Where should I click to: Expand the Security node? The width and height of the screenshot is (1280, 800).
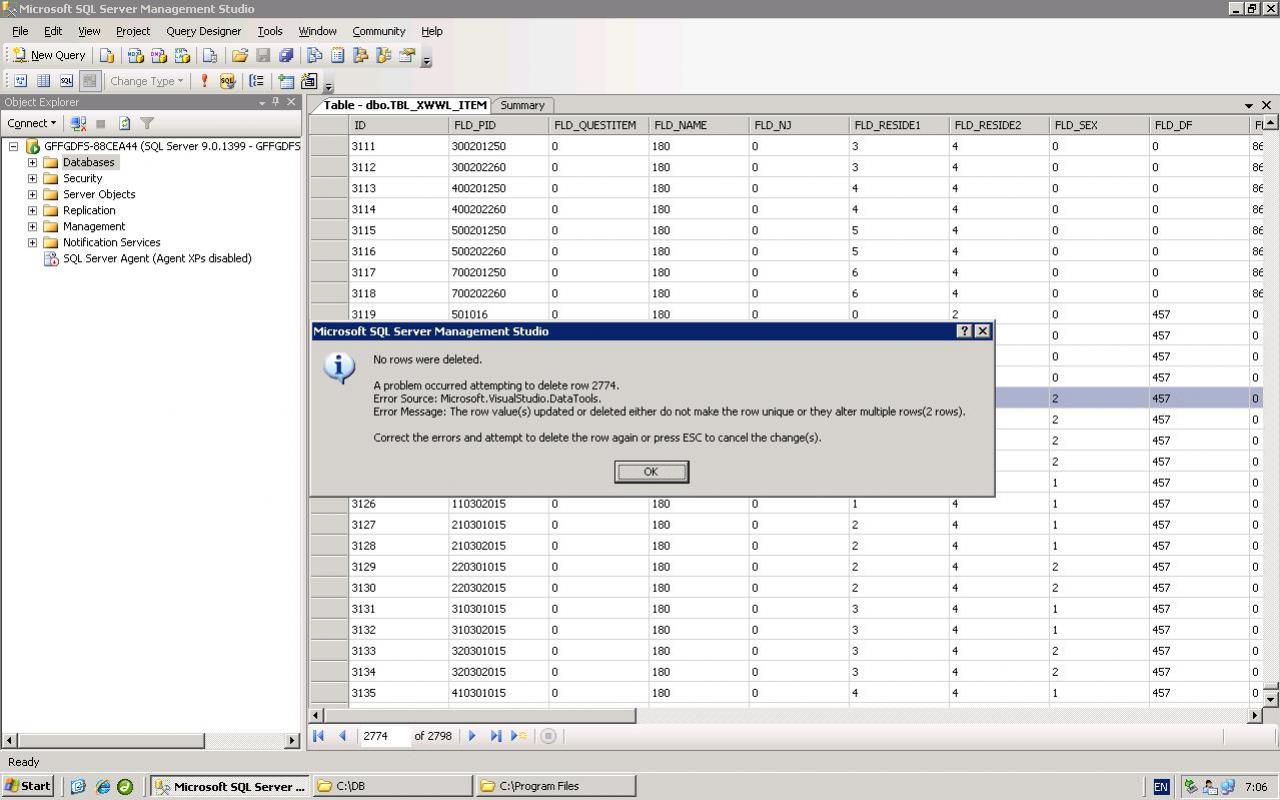point(32,178)
